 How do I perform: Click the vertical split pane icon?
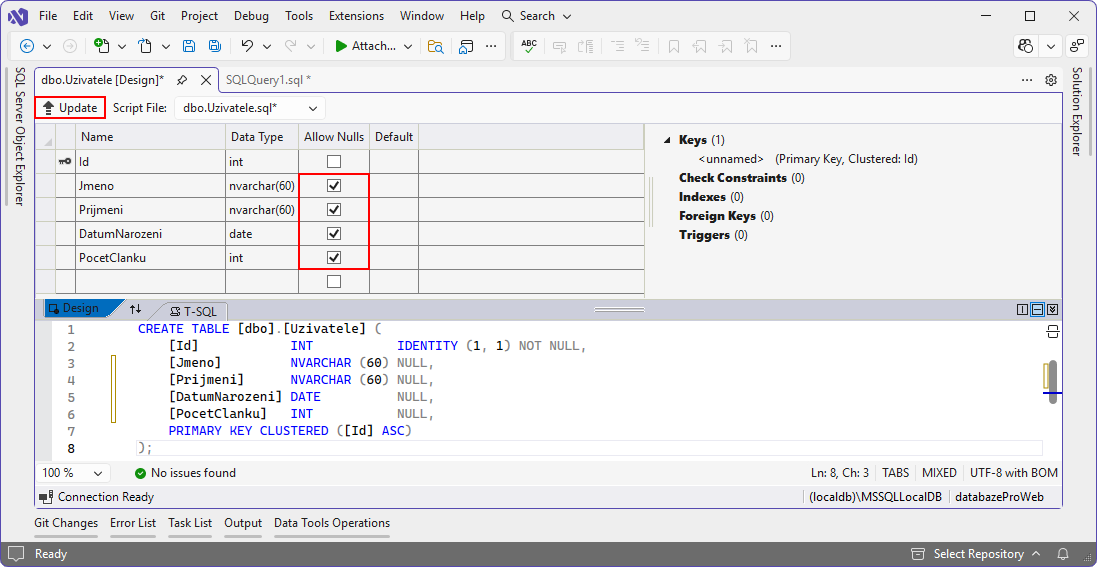point(1022,309)
